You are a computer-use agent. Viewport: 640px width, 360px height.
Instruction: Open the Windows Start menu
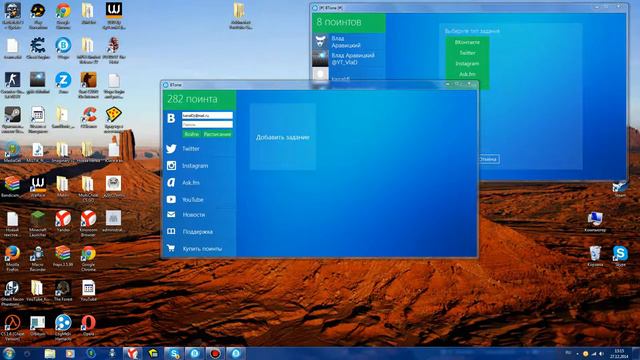point(9,353)
